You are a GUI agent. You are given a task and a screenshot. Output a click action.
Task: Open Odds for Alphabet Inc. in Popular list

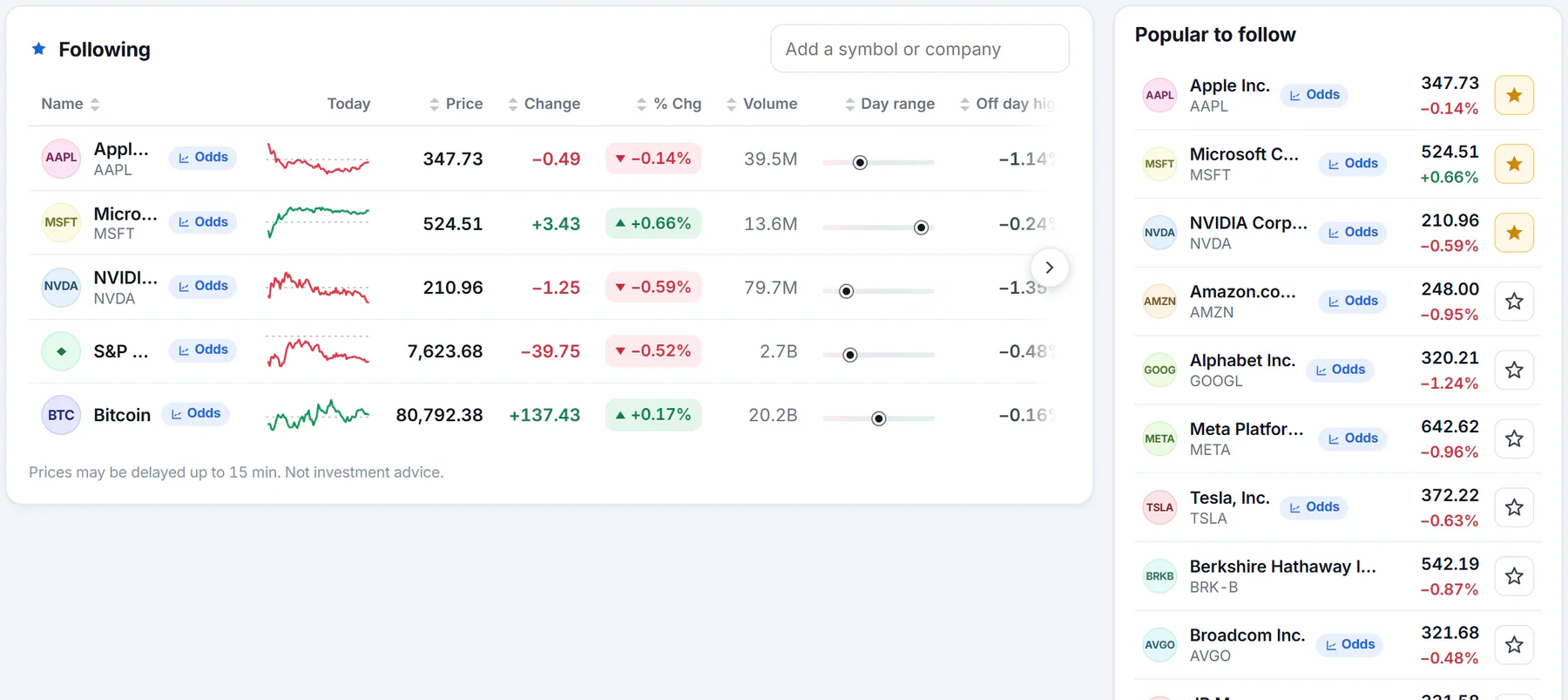[x=1340, y=370]
